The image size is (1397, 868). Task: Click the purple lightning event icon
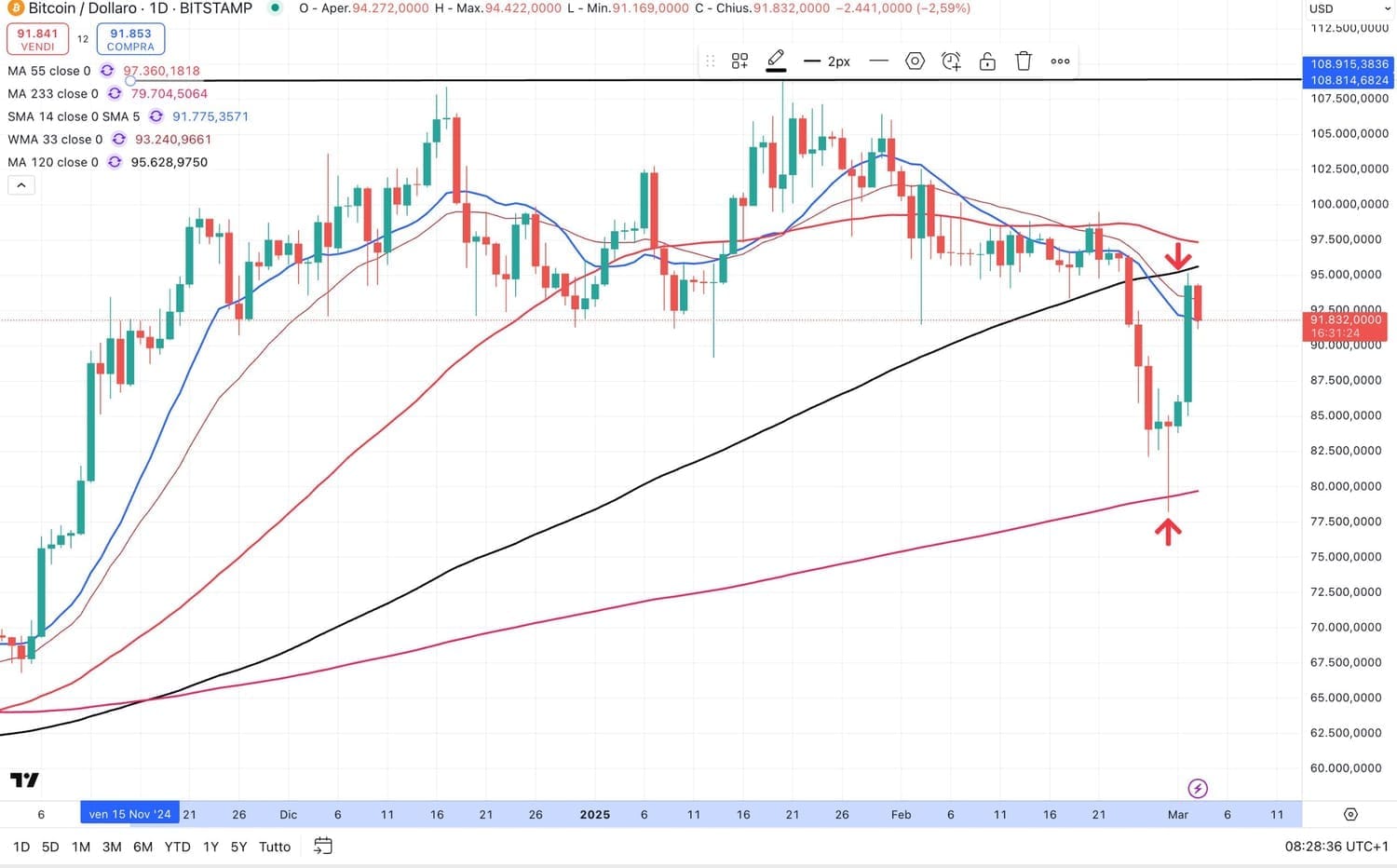point(1198,789)
